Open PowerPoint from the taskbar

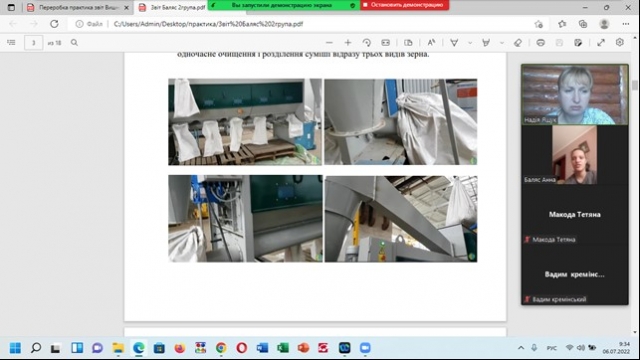(303, 348)
